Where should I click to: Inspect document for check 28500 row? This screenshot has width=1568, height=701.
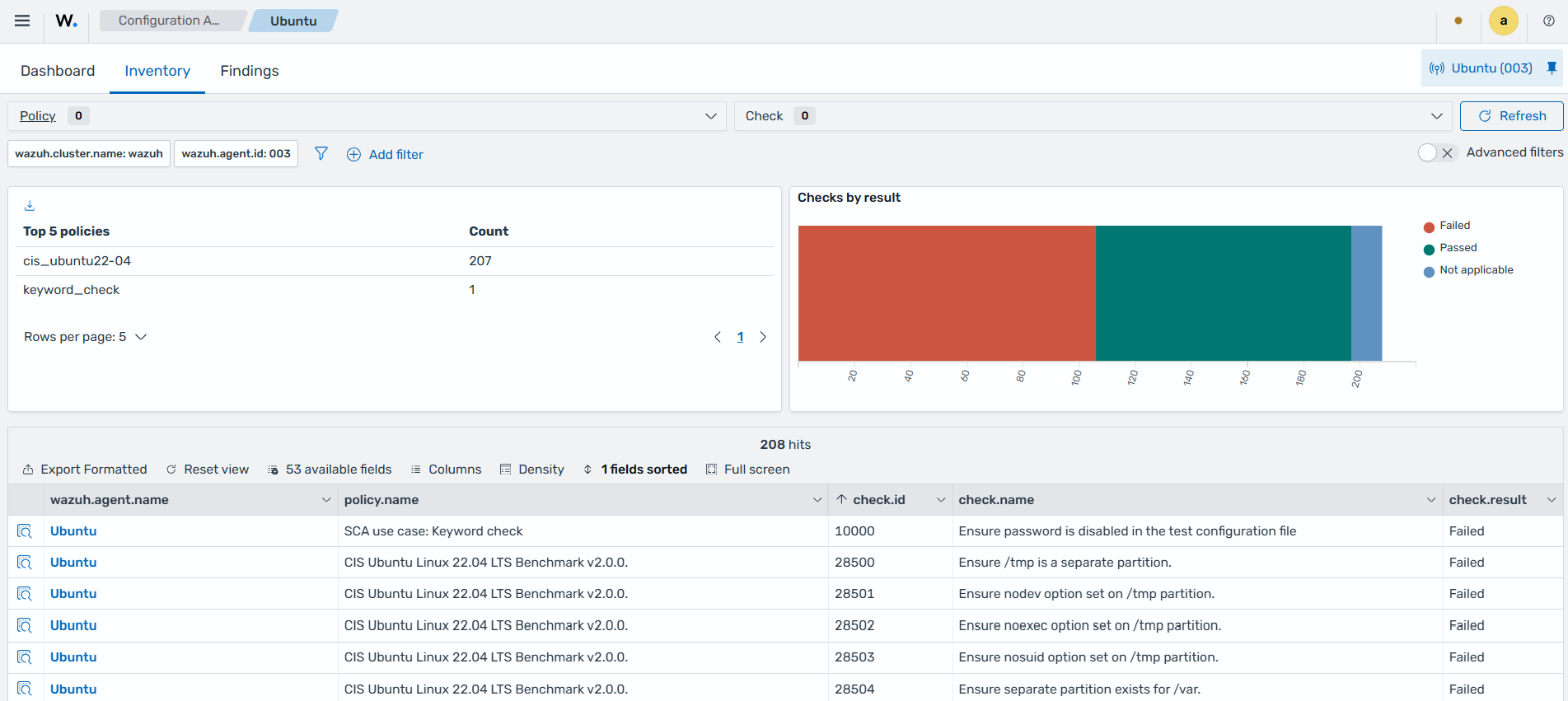point(25,563)
